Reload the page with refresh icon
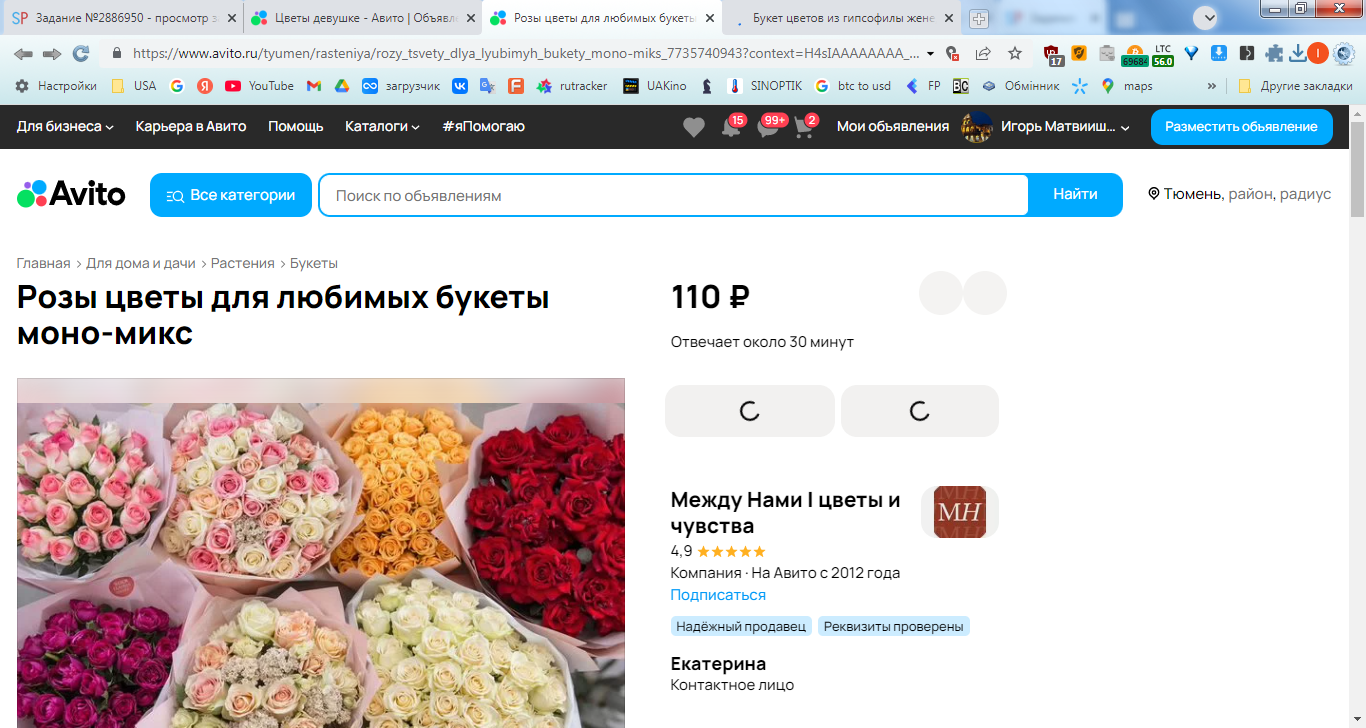Viewport: 1366px width, 728px height. click(81, 53)
